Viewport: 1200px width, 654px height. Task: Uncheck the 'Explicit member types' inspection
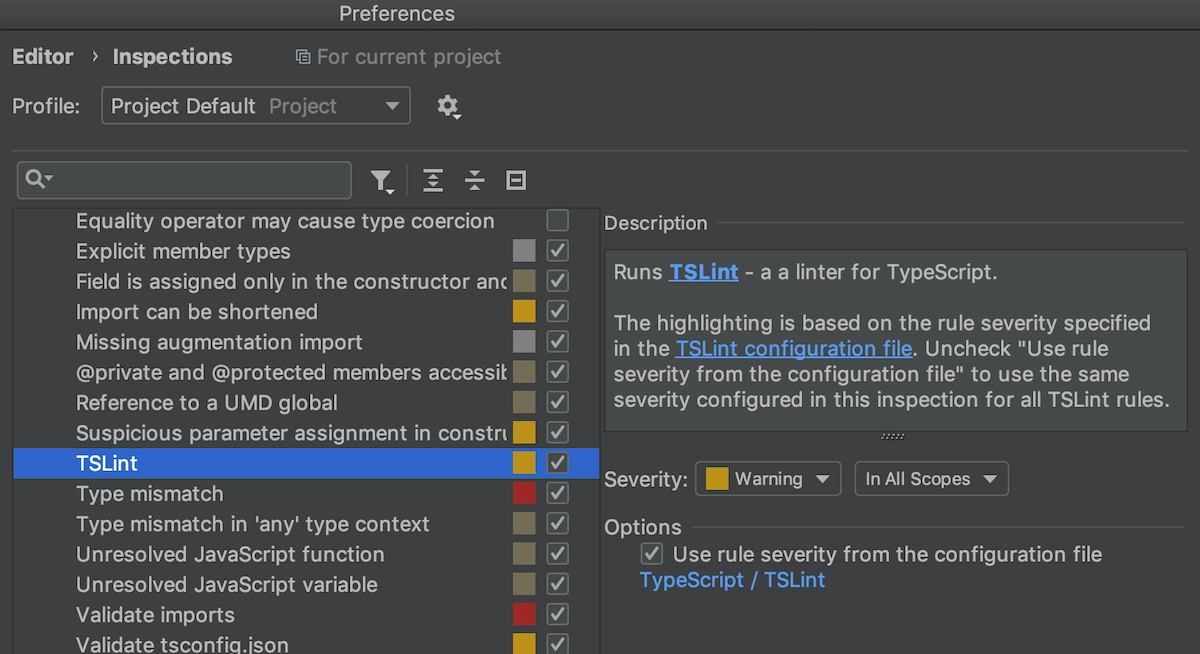click(x=558, y=250)
